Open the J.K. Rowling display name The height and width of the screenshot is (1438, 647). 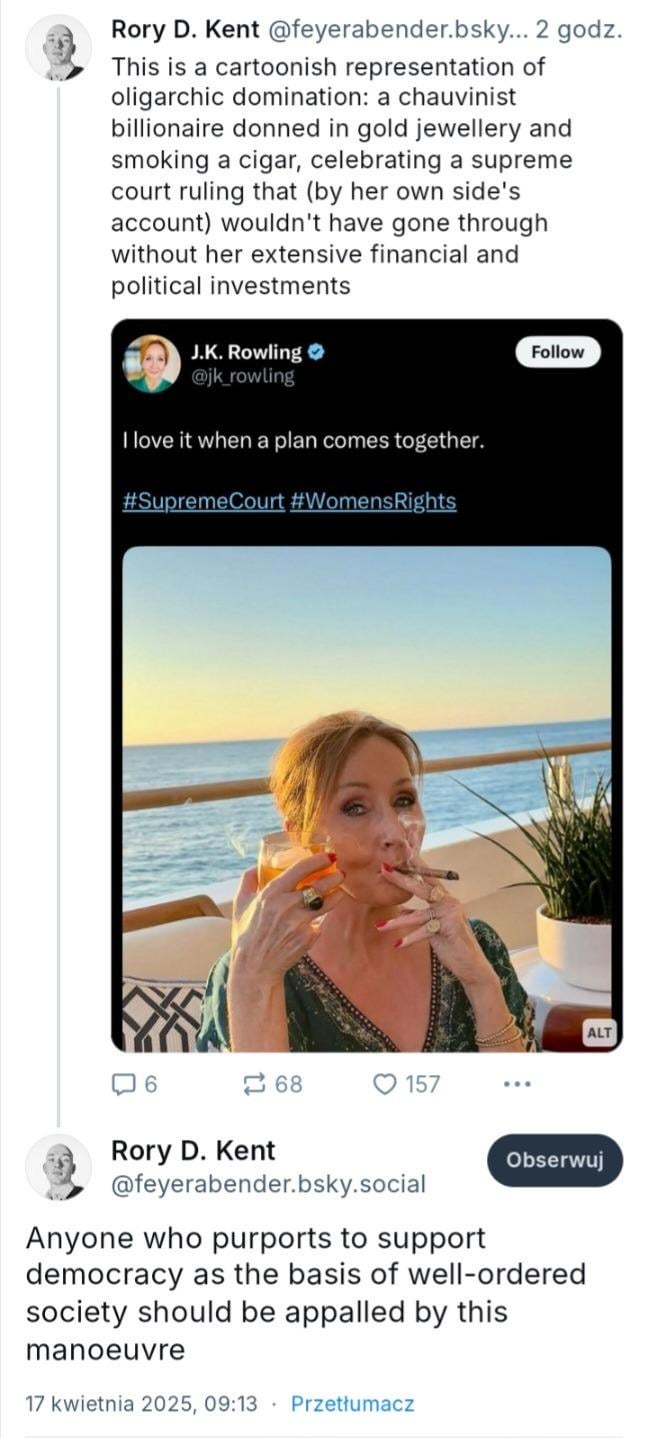coord(246,352)
